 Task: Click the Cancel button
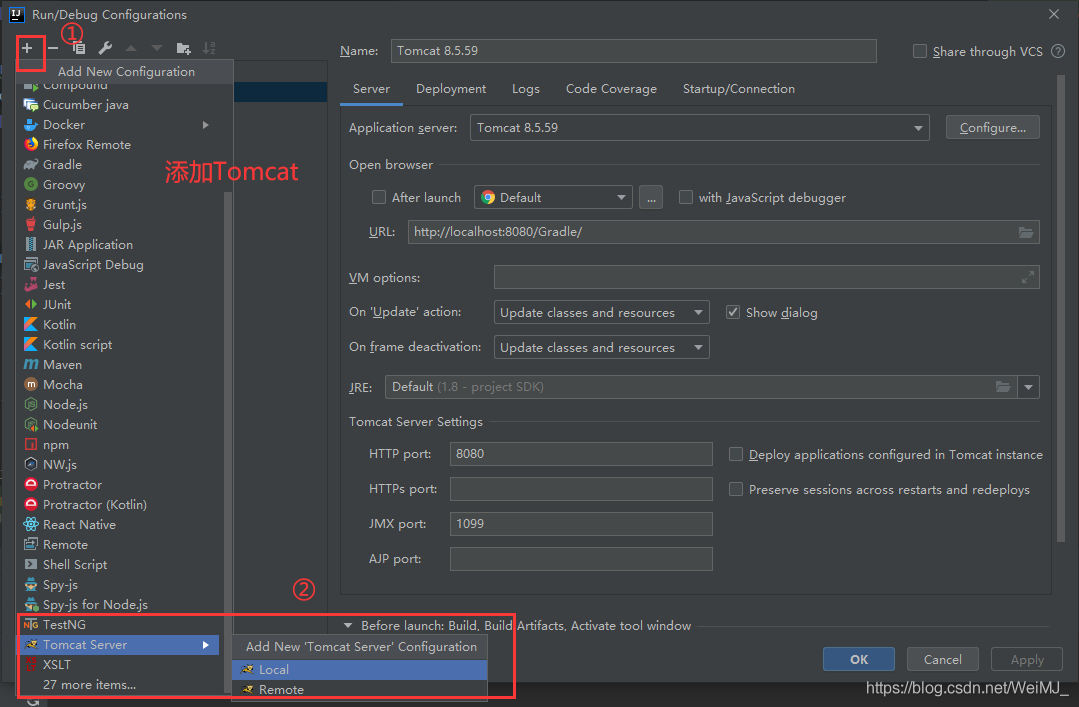click(x=943, y=659)
